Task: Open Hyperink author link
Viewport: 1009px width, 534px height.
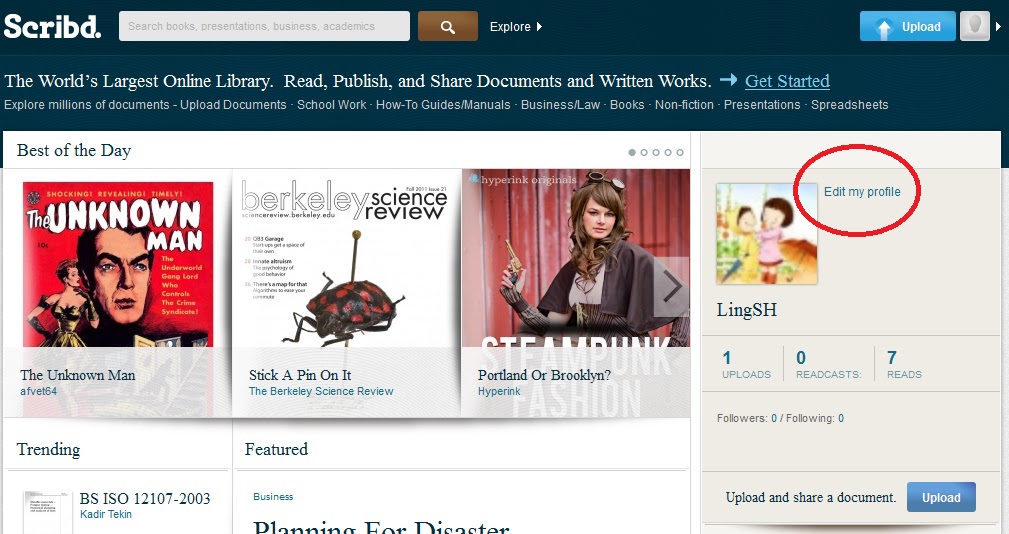Action: (x=499, y=391)
